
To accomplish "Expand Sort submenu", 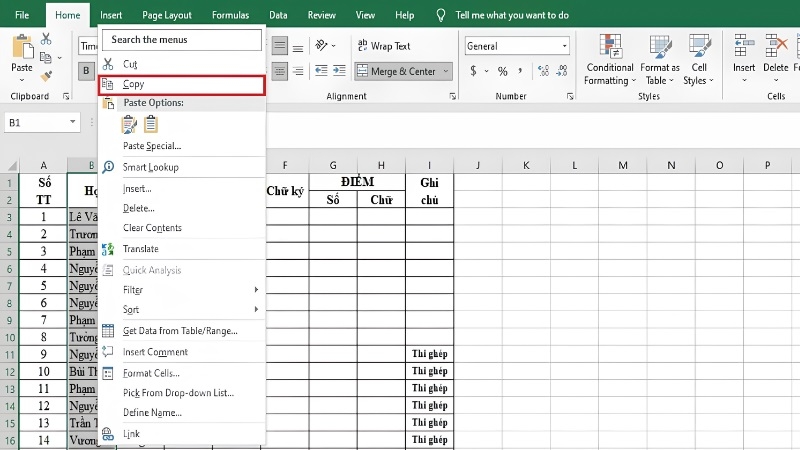I will point(182,310).
